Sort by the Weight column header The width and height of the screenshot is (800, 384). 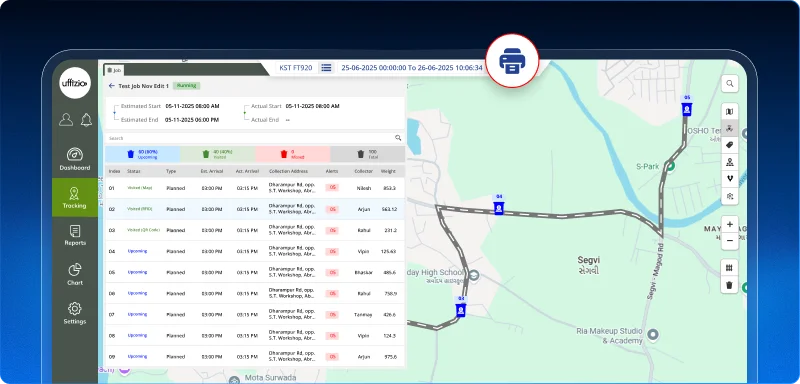coord(388,171)
